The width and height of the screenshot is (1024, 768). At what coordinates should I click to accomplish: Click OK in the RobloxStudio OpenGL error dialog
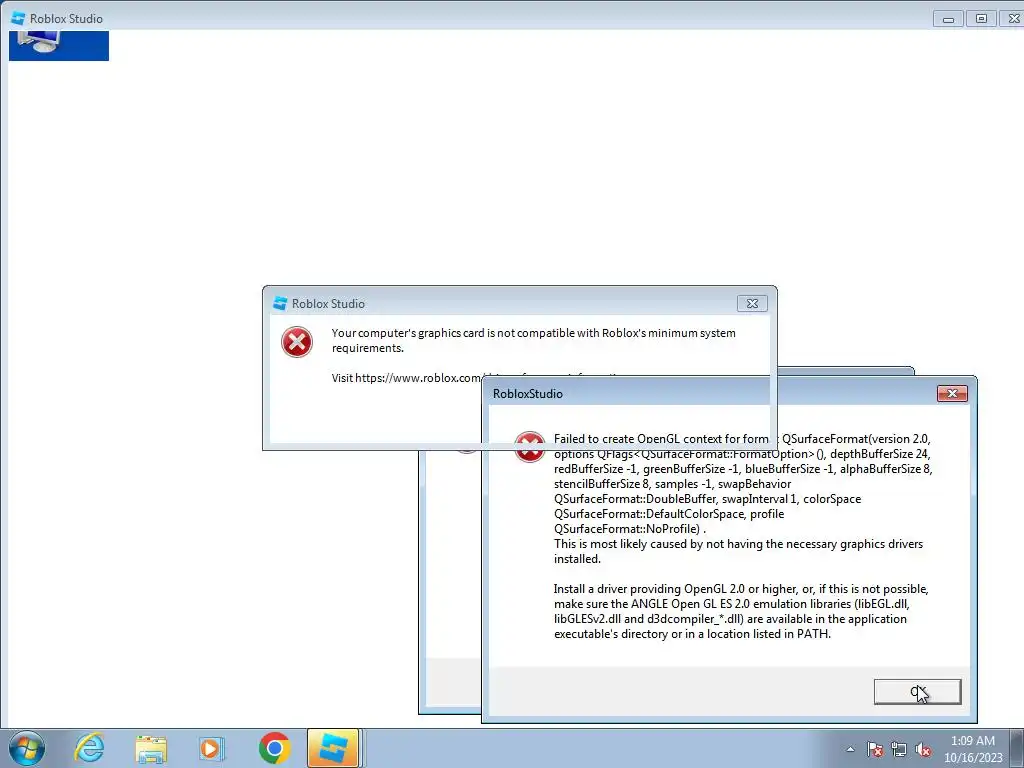[917, 692]
